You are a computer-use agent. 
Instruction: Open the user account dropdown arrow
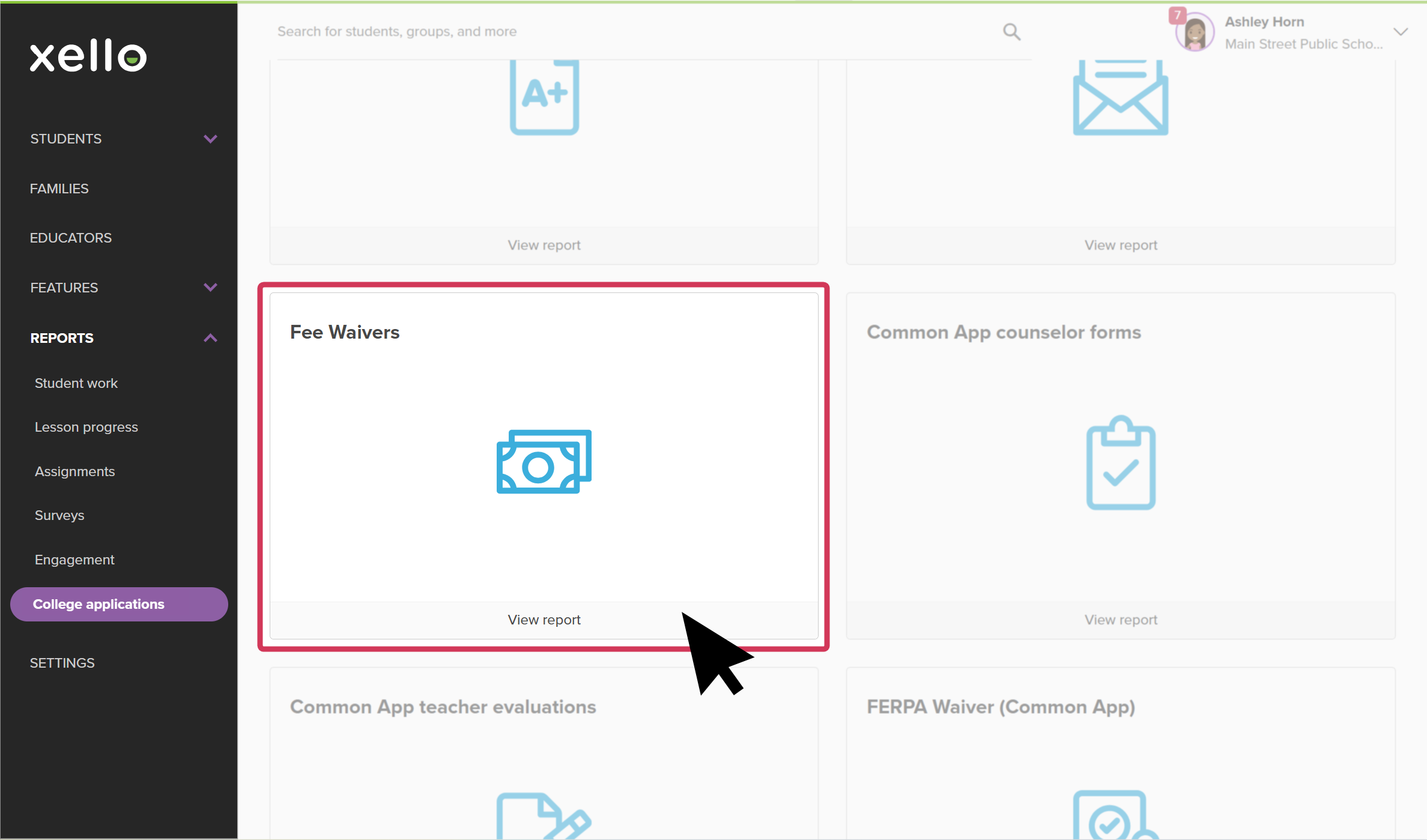(x=1401, y=32)
